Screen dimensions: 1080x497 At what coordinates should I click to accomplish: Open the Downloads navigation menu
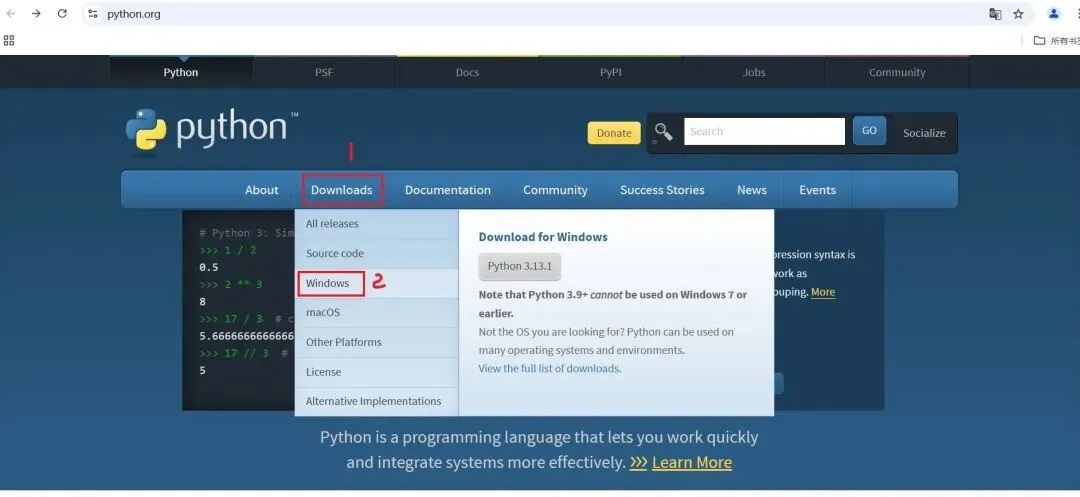342,190
